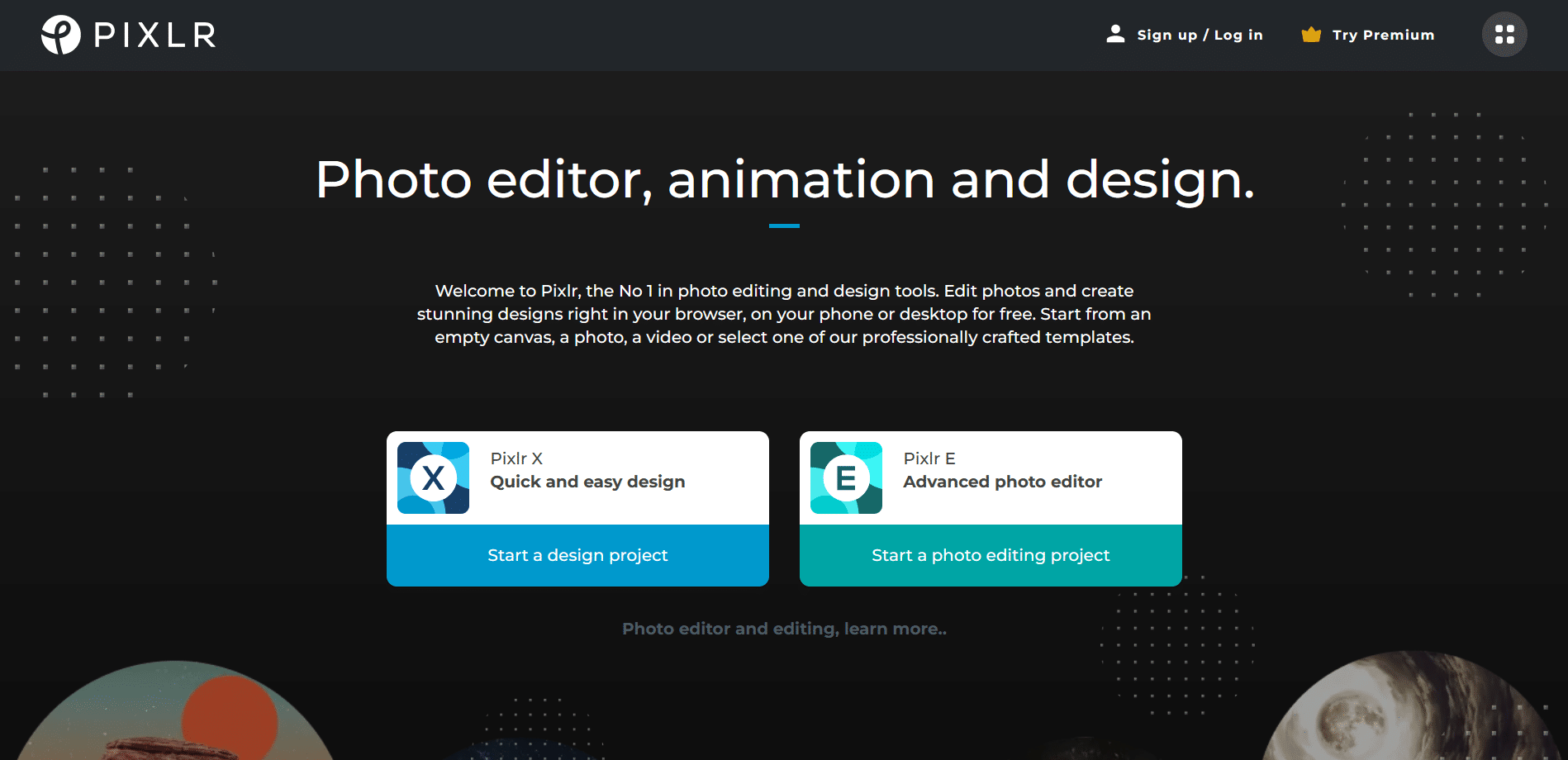Click the PIXLR wordmark text
Screen dimensions: 1568x760
tap(155, 36)
